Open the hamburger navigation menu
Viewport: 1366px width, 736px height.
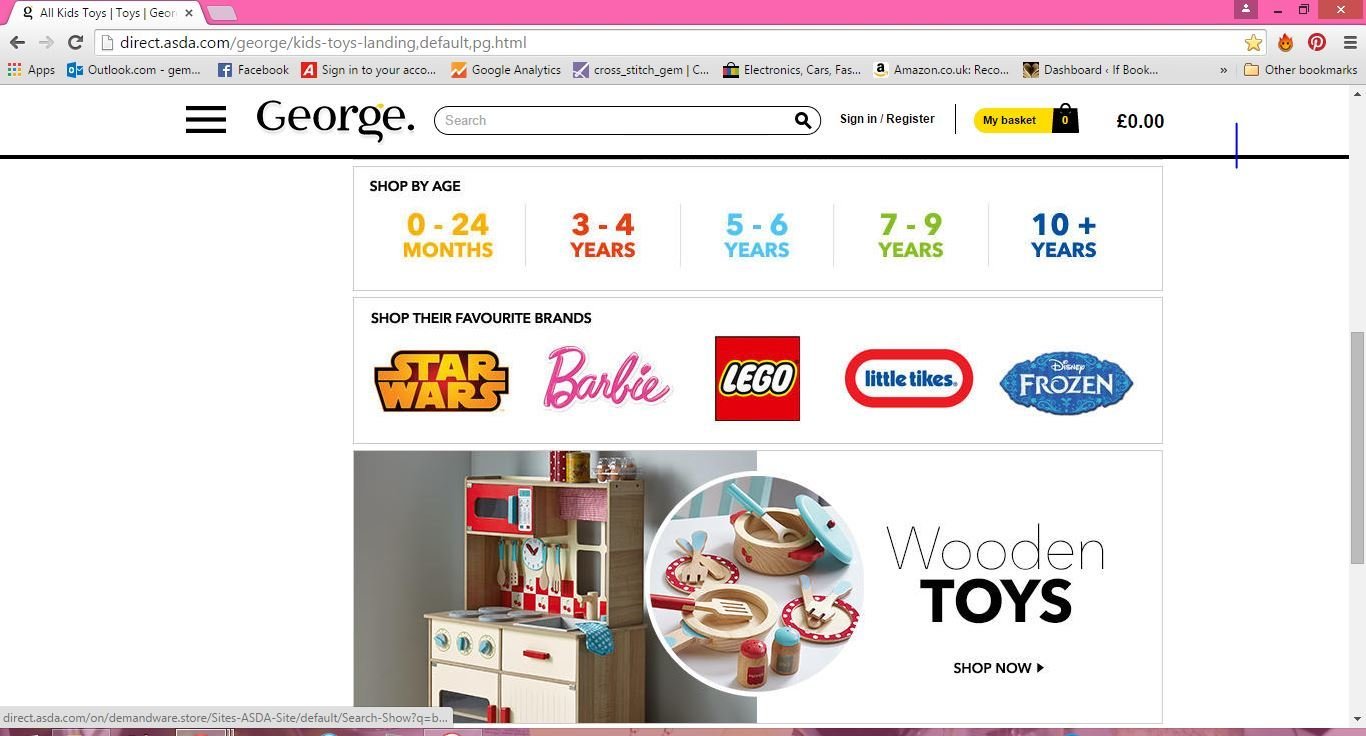[x=205, y=120]
